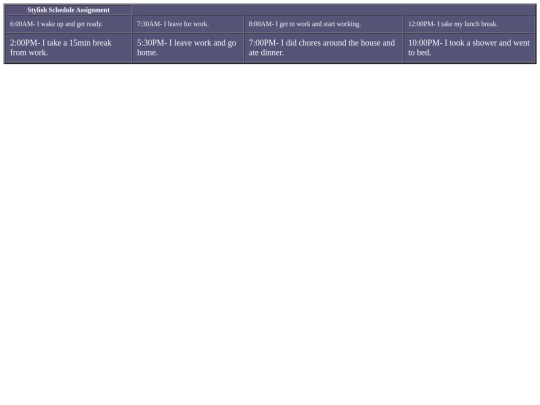Select the '7:30AM- I leave for work.' cell
The image size is (540, 405).
188,24
